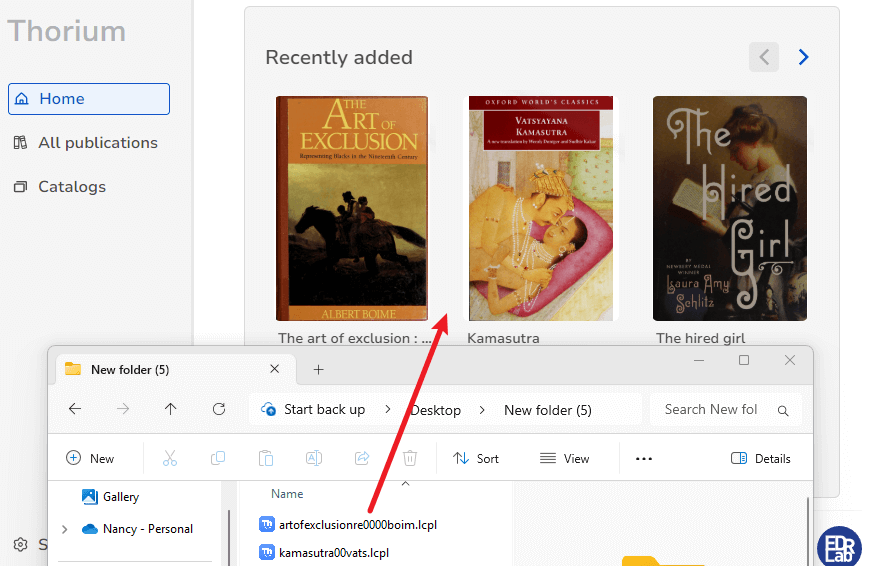Click New folder (5) breadcrumb
The width and height of the screenshot is (879, 566).
click(548, 410)
